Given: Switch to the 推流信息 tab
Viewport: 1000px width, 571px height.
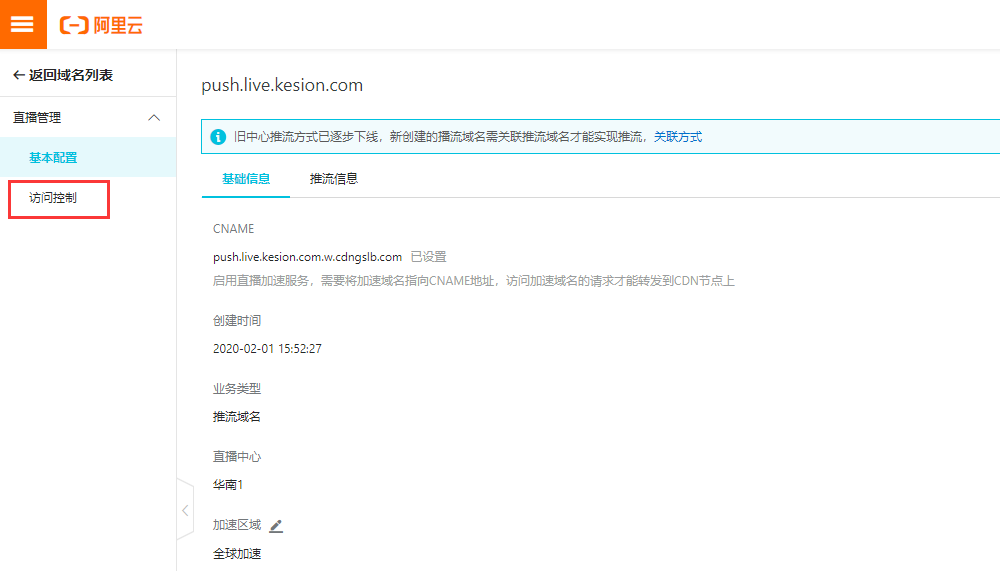Looking at the screenshot, I should pos(334,179).
